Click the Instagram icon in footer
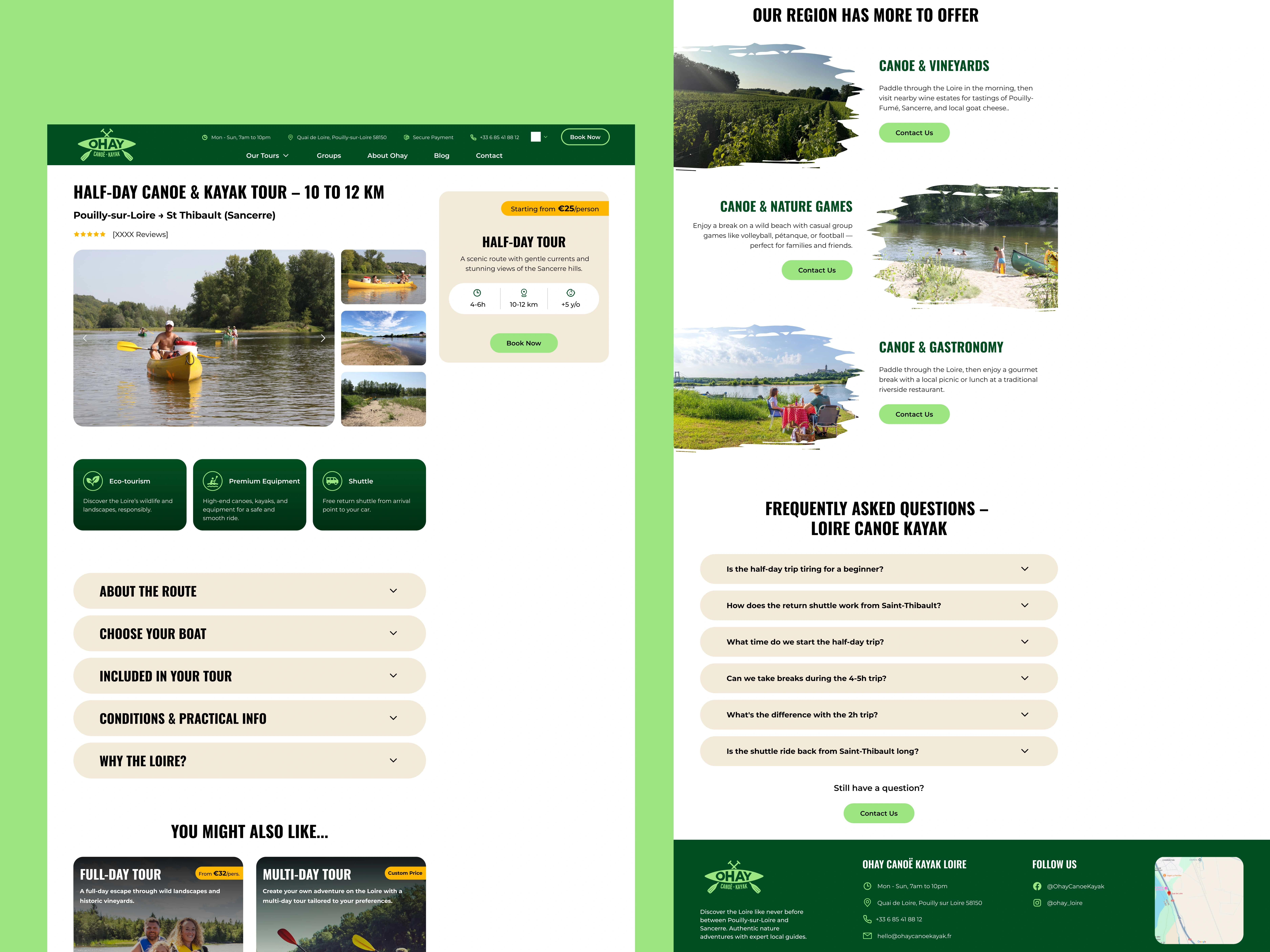The height and width of the screenshot is (952, 1270). pyautogui.click(x=1037, y=903)
